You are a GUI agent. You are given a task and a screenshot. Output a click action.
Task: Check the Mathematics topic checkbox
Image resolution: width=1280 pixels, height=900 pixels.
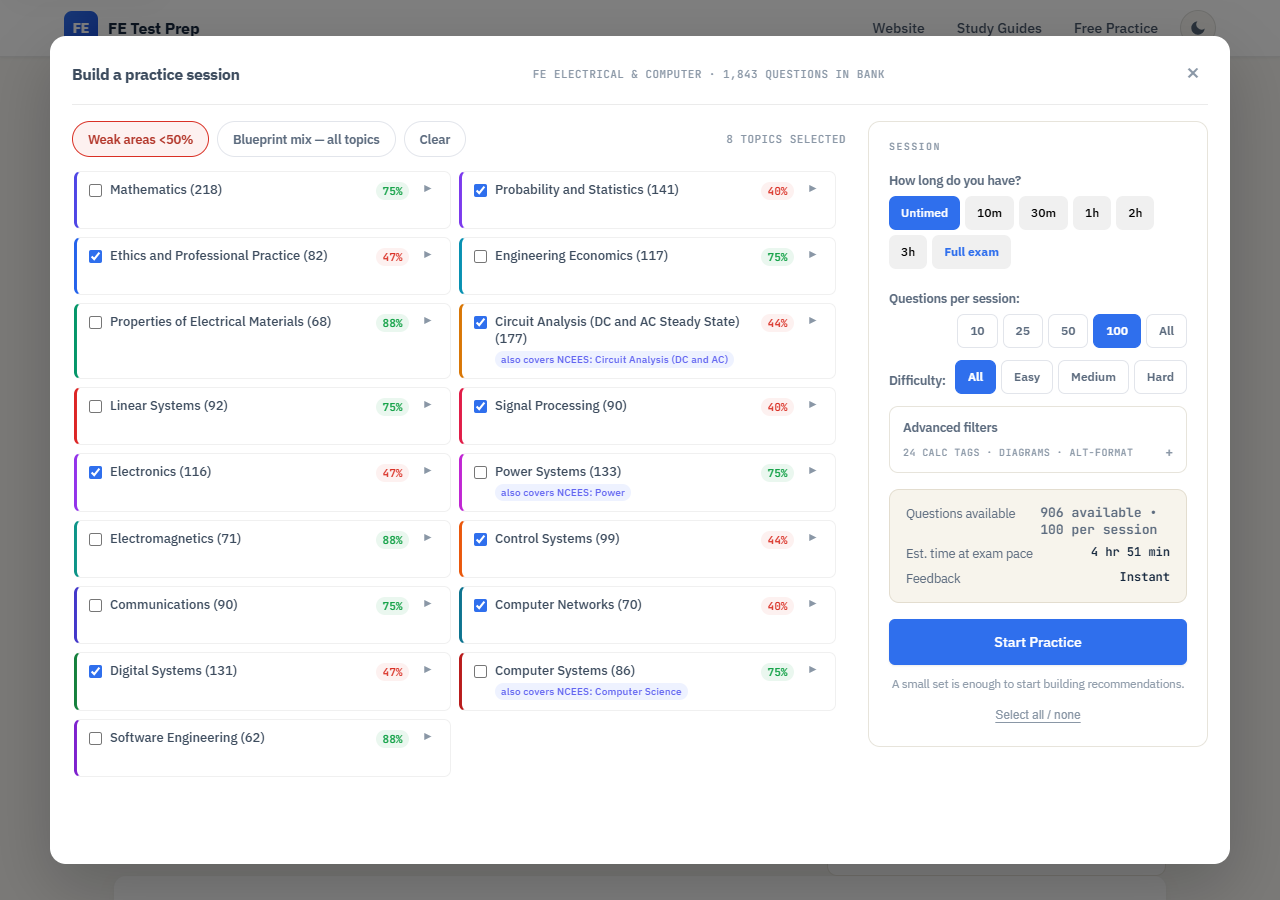point(96,190)
